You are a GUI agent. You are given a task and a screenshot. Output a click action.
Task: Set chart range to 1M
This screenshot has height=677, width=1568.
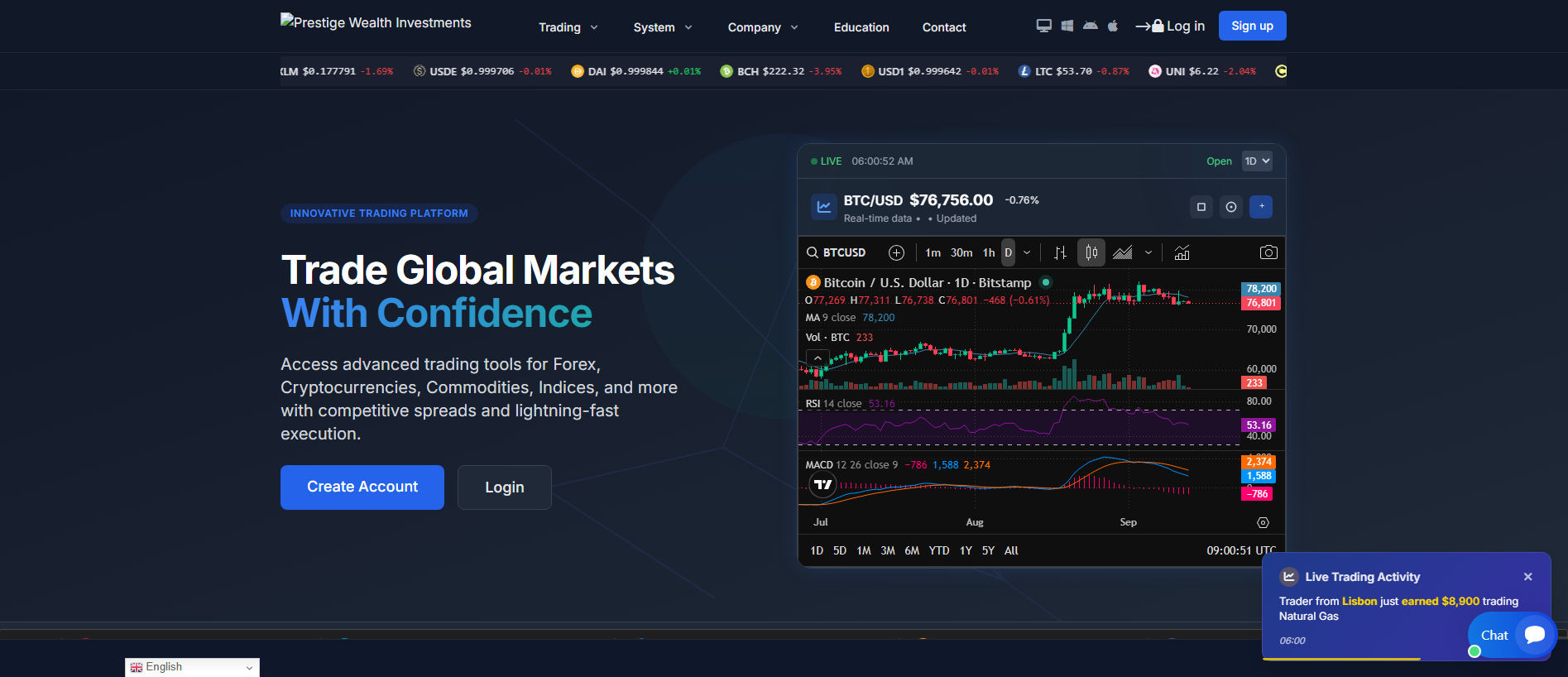[x=864, y=550]
